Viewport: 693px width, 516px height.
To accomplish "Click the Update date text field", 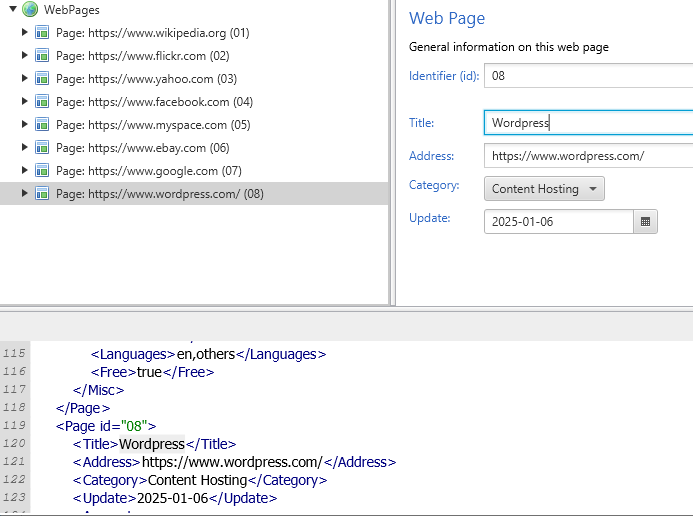I will [558, 221].
